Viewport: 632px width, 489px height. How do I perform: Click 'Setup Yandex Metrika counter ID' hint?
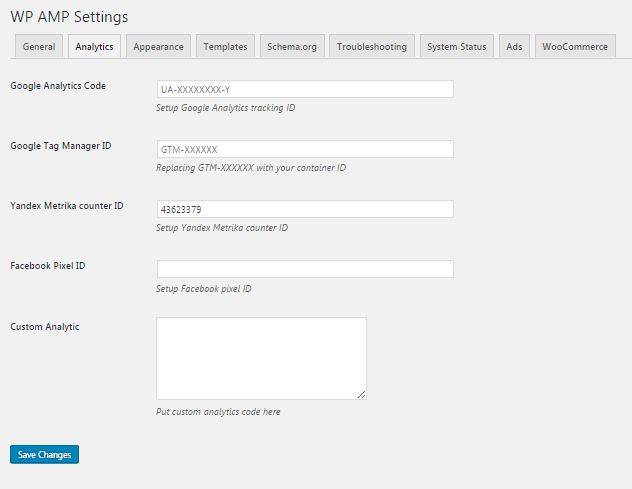point(222,228)
